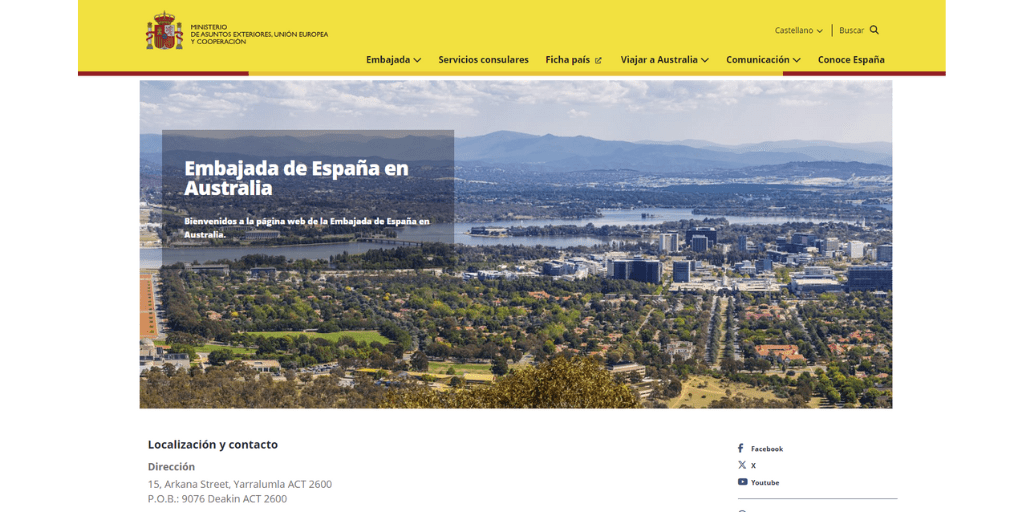Click the Canberra panorama banner image
Image resolution: width=1024 pixels, height=512 pixels.
click(x=515, y=244)
